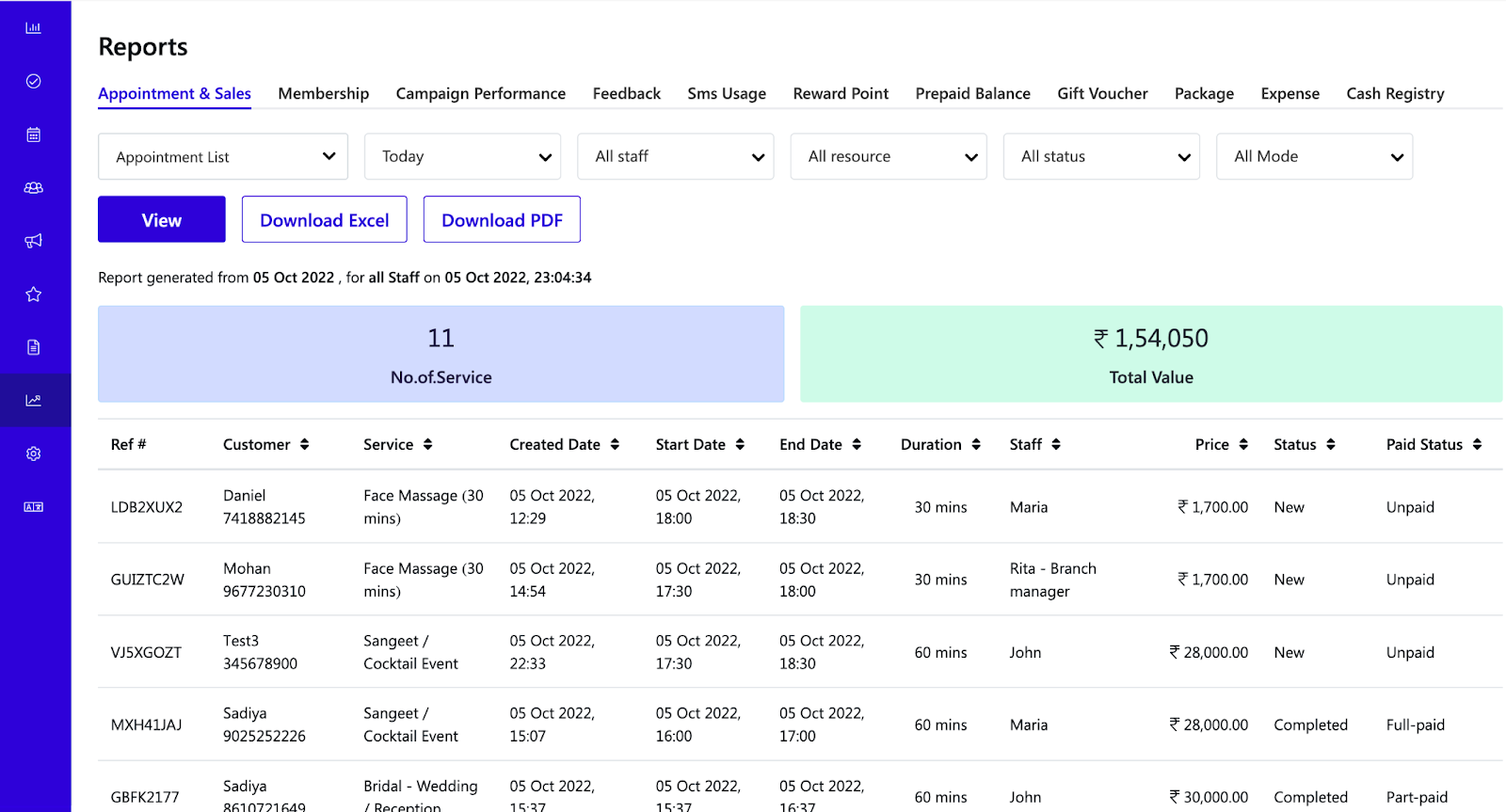Expand the All status dropdown
The height and width of the screenshot is (812, 1506).
coord(1101,156)
